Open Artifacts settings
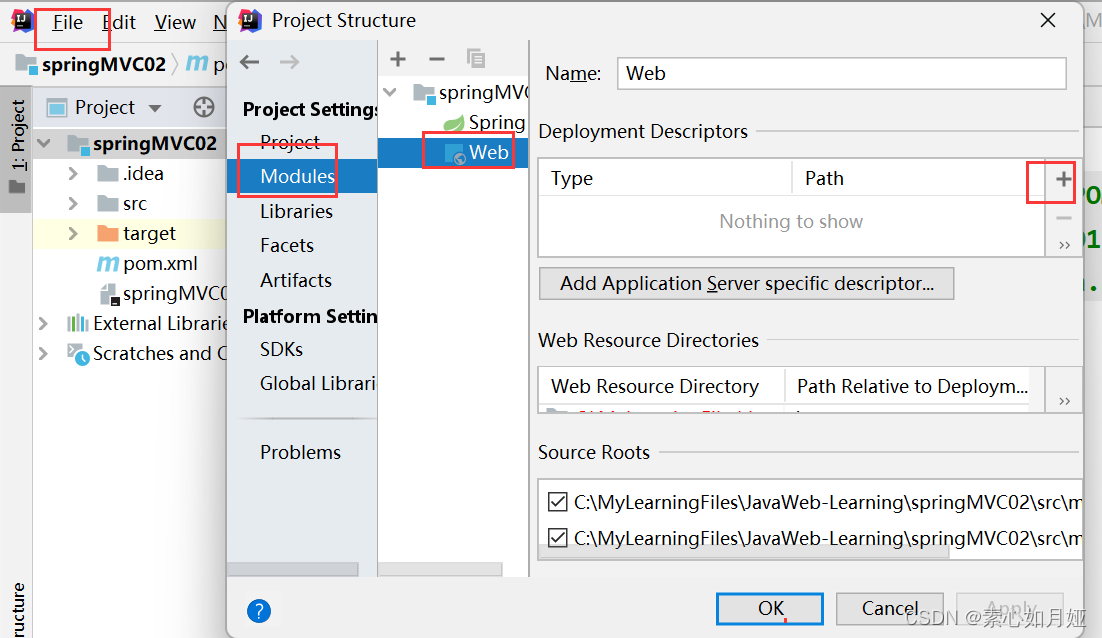The image size is (1102, 638). pos(296,280)
